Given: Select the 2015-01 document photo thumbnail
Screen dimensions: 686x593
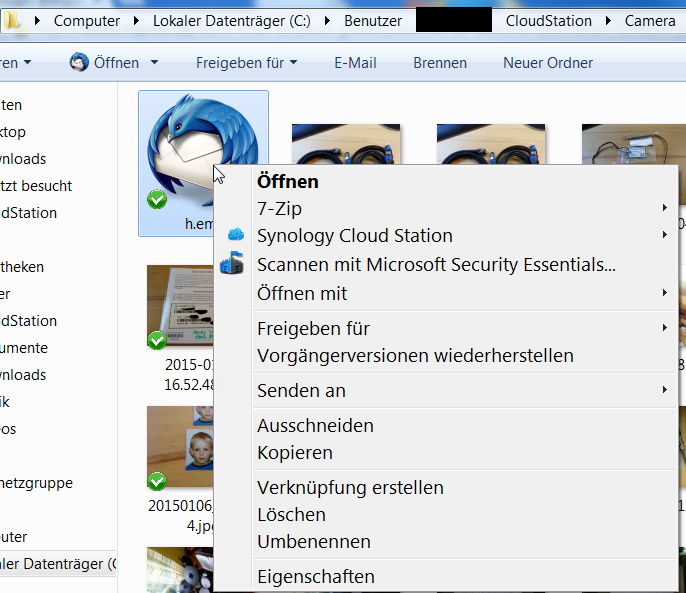Looking at the screenshot, I should click(x=180, y=305).
